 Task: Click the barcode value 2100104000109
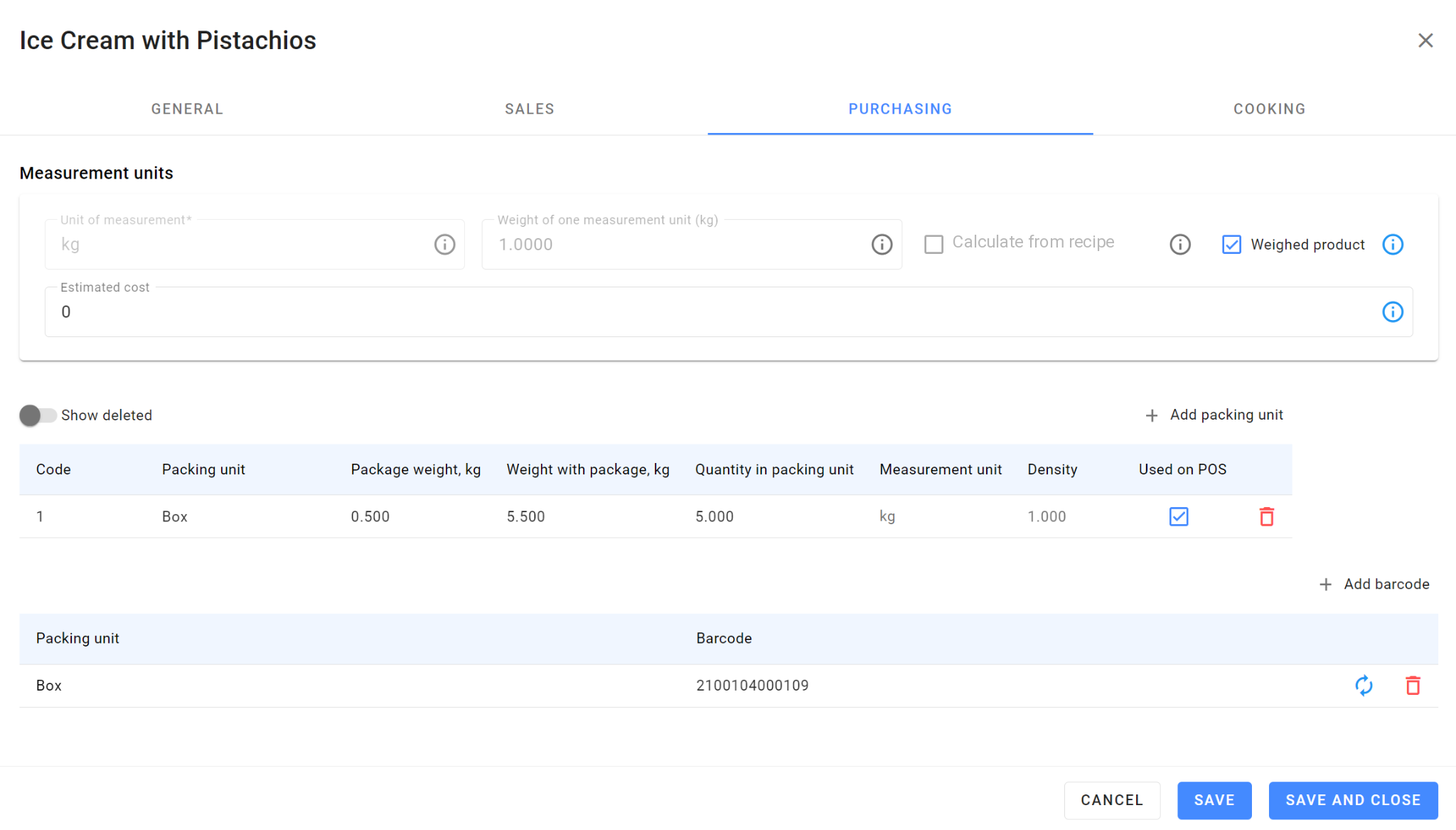click(752, 686)
